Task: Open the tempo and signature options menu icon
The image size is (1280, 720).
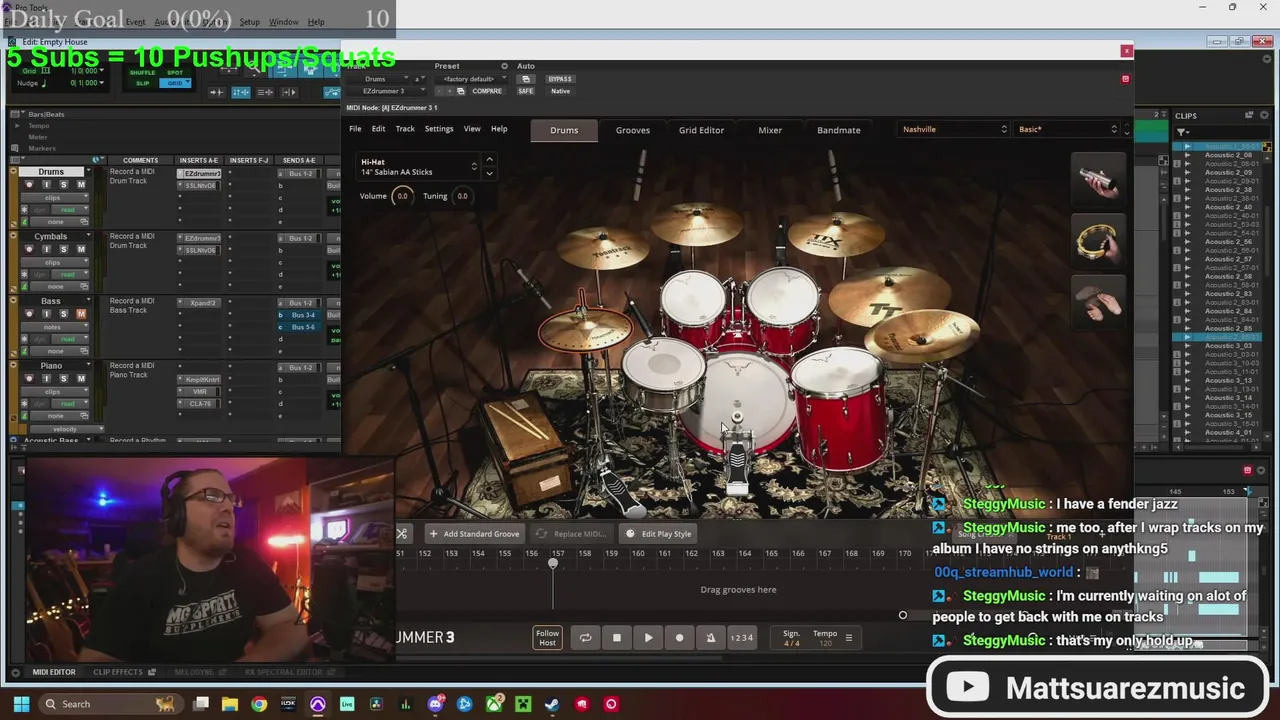Action: click(849, 638)
